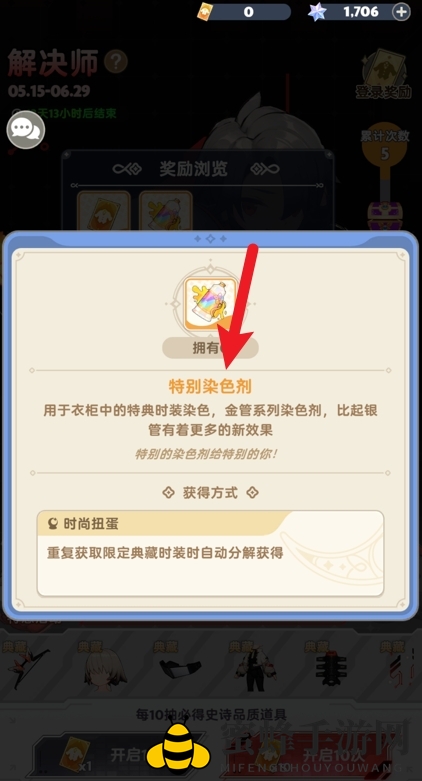Screen dimensions: 422x781
Task: Select the dye bottle thumbnail in 奖励浏览
Action: (165, 211)
